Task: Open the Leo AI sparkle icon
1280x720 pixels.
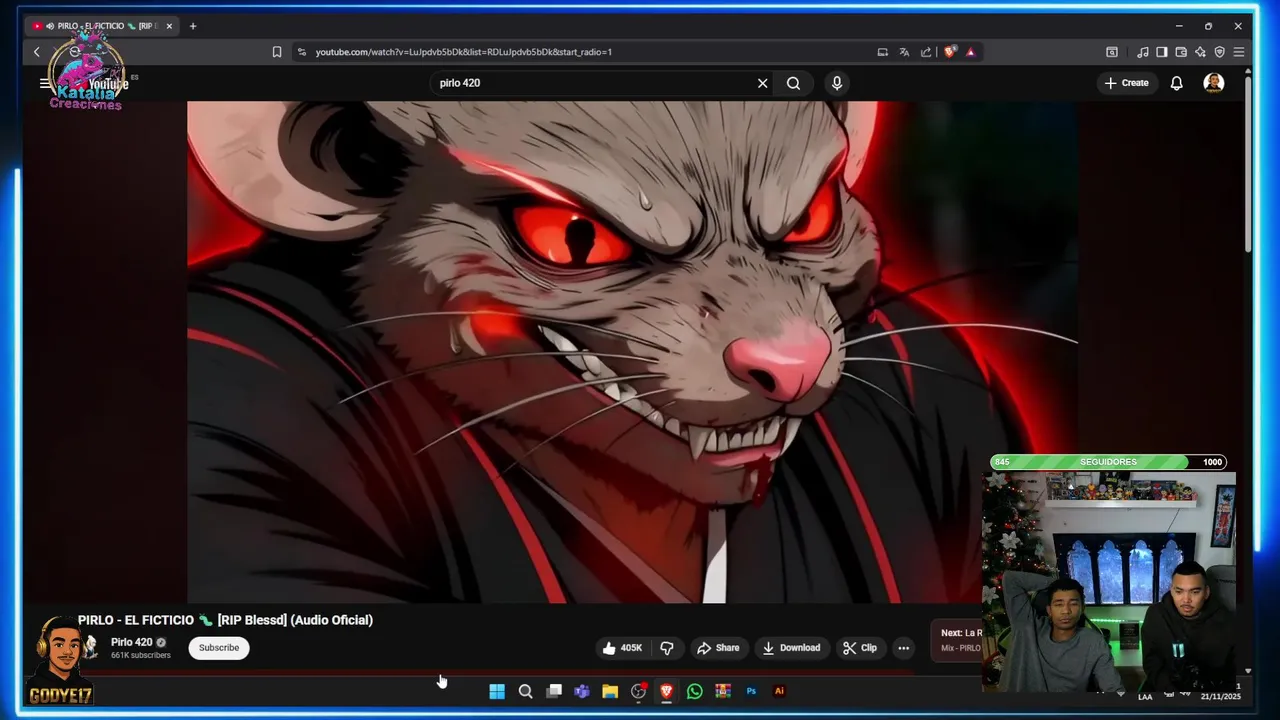Action: pos(1200,52)
